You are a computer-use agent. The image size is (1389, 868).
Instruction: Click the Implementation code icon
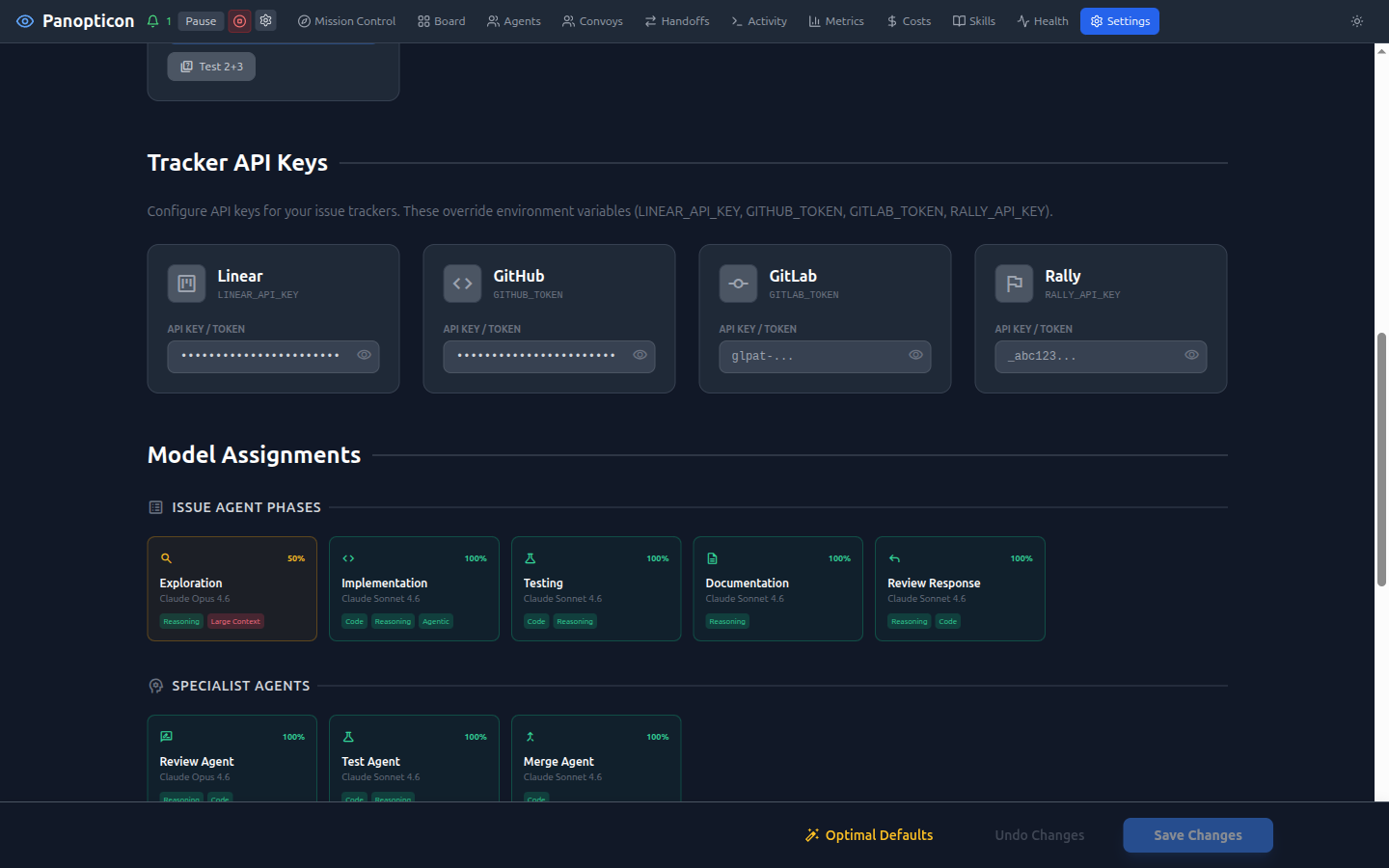(348, 558)
